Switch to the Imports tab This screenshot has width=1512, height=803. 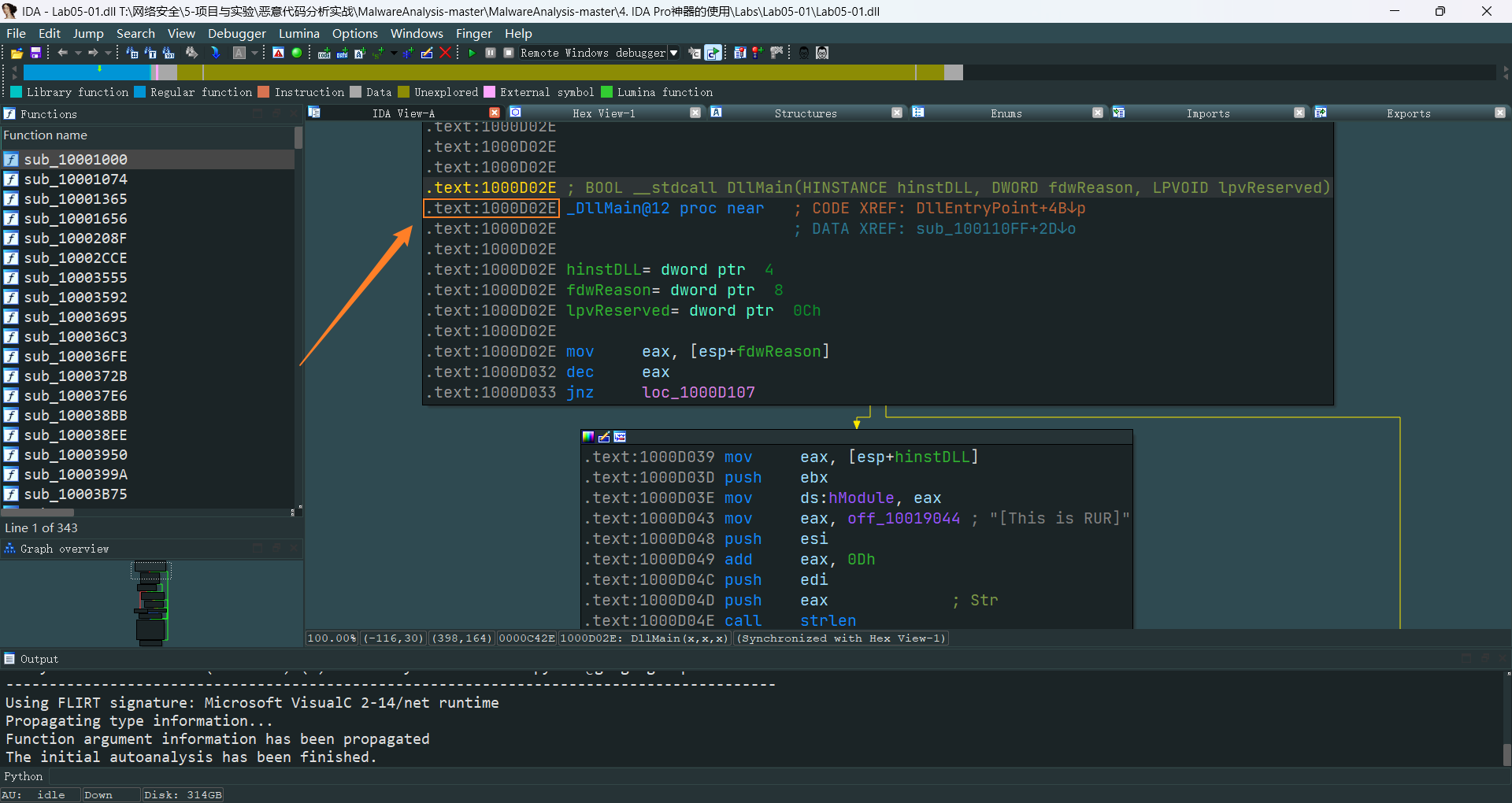click(1208, 113)
